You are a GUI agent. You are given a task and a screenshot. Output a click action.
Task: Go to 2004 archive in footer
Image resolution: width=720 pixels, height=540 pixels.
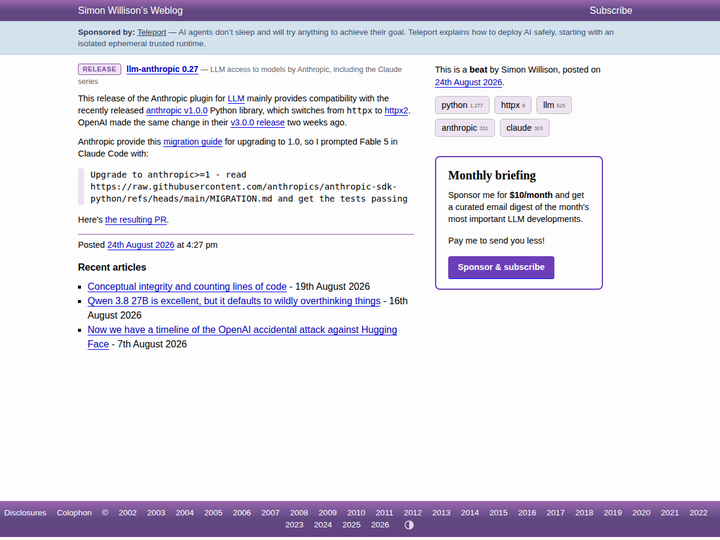pyautogui.click(x=185, y=513)
